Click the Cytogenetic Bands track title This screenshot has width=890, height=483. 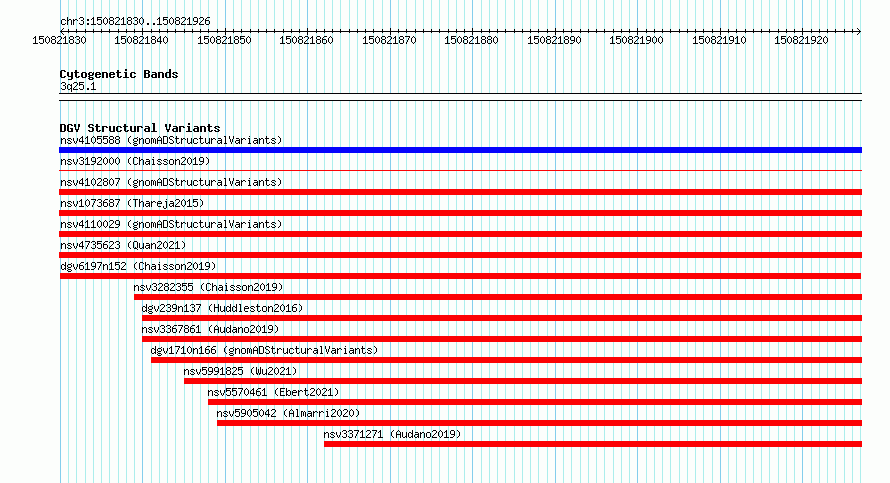click(119, 74)
